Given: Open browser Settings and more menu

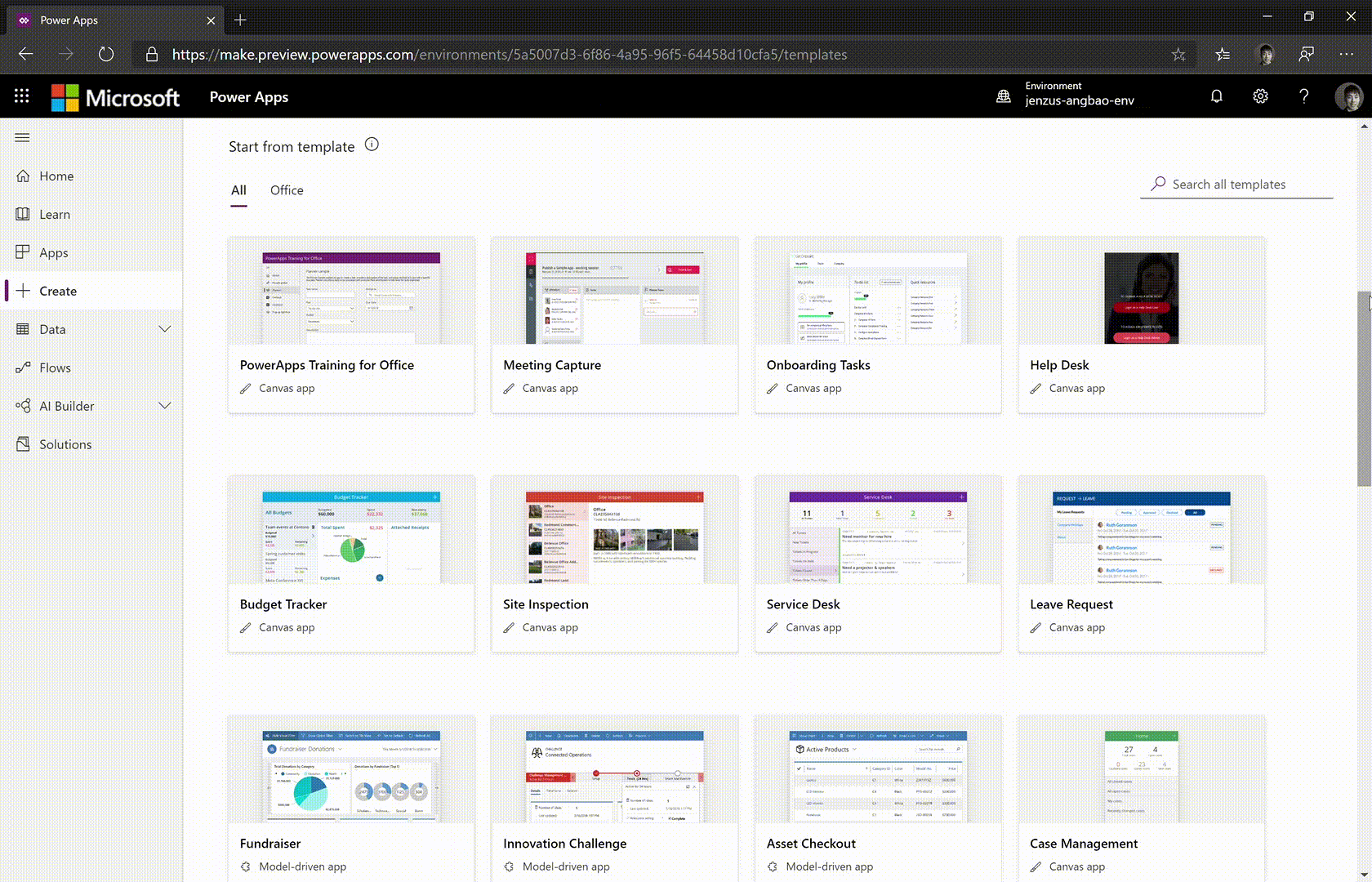Looking at the screenshot, I should click(x=1347, y=54).
